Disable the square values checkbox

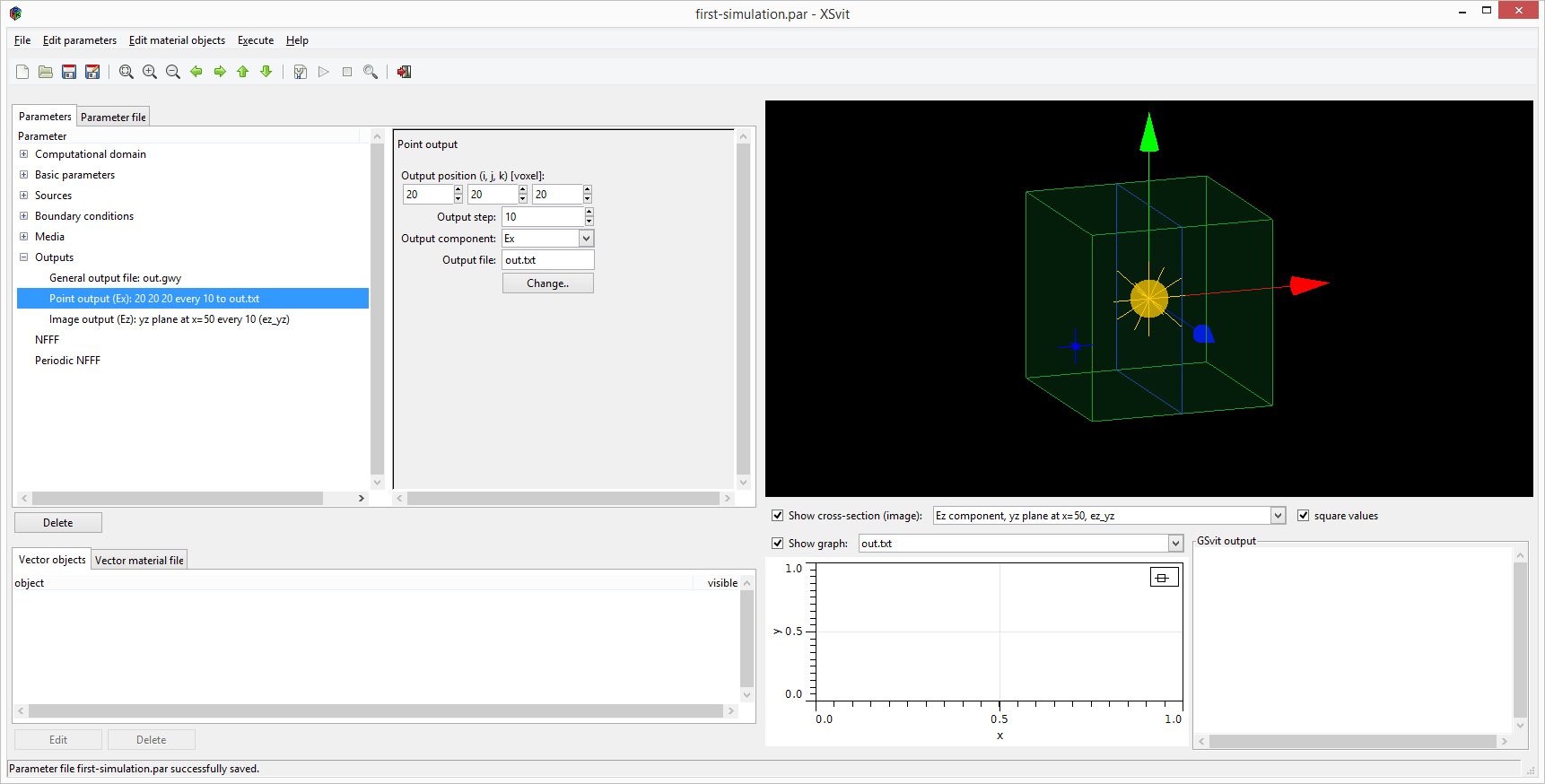1304,516
